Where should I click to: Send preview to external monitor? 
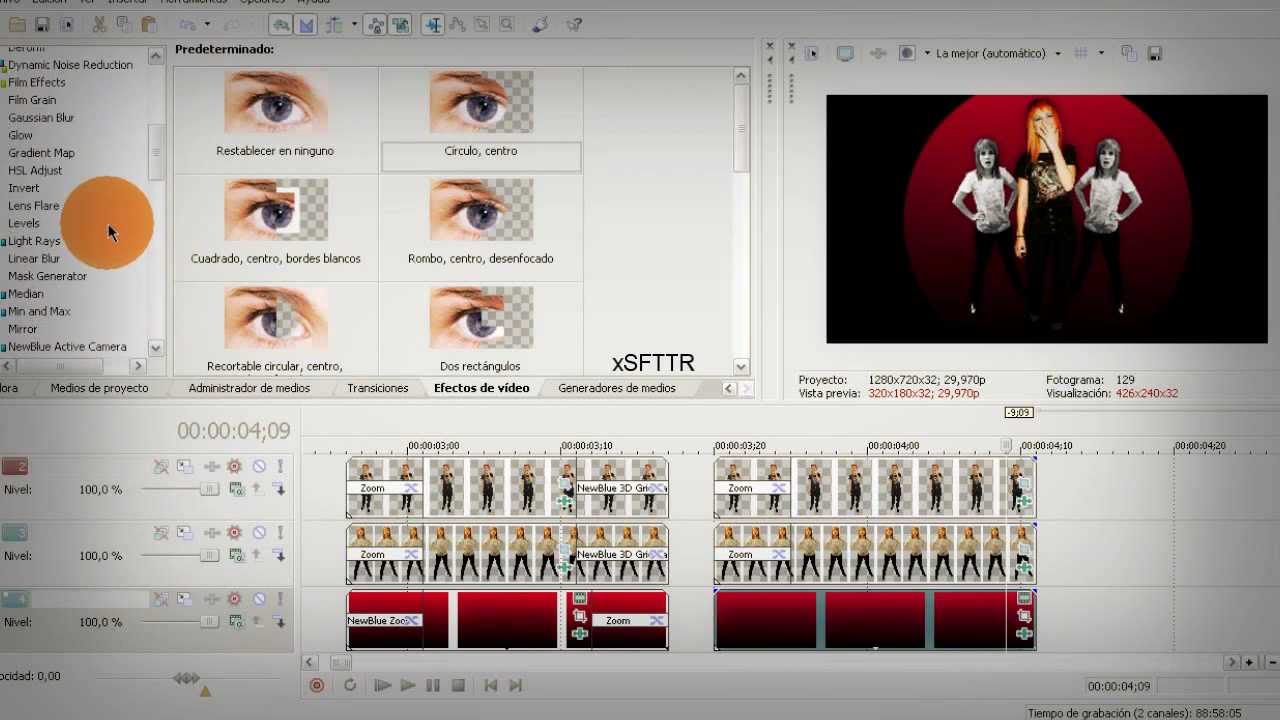tap(845, 53)
